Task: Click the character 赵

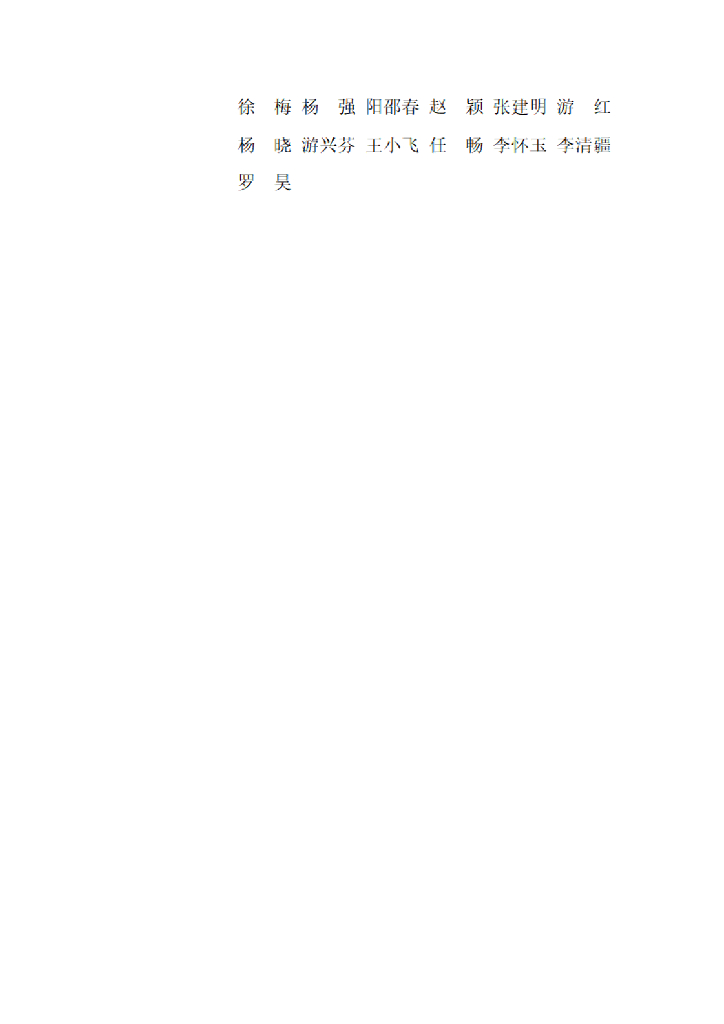Action: tap(438, 106)
